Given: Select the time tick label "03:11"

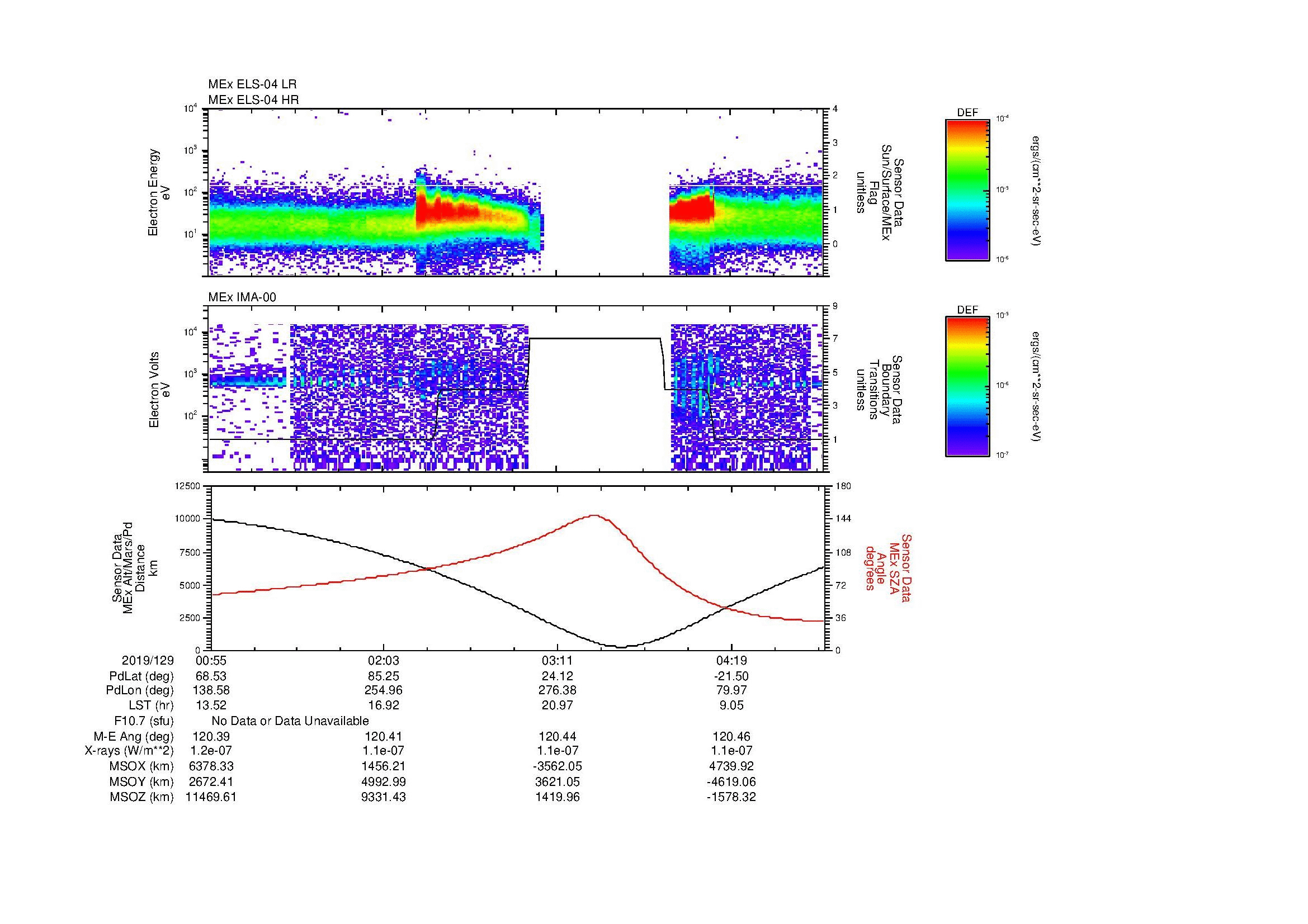Looking at the screenshot, I should [557, 661].
